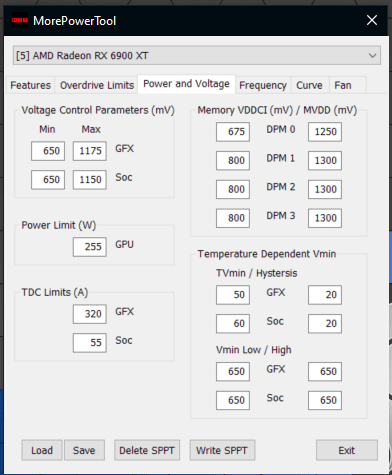
Task: Click the MorePowerTool title bar icon
Action: pos(20,21)
